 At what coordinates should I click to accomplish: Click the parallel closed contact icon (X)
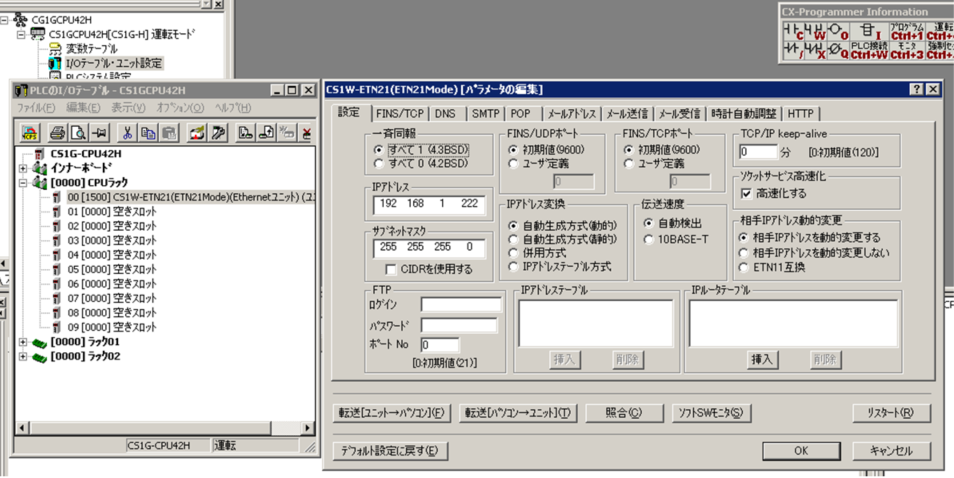coord(815,50)
